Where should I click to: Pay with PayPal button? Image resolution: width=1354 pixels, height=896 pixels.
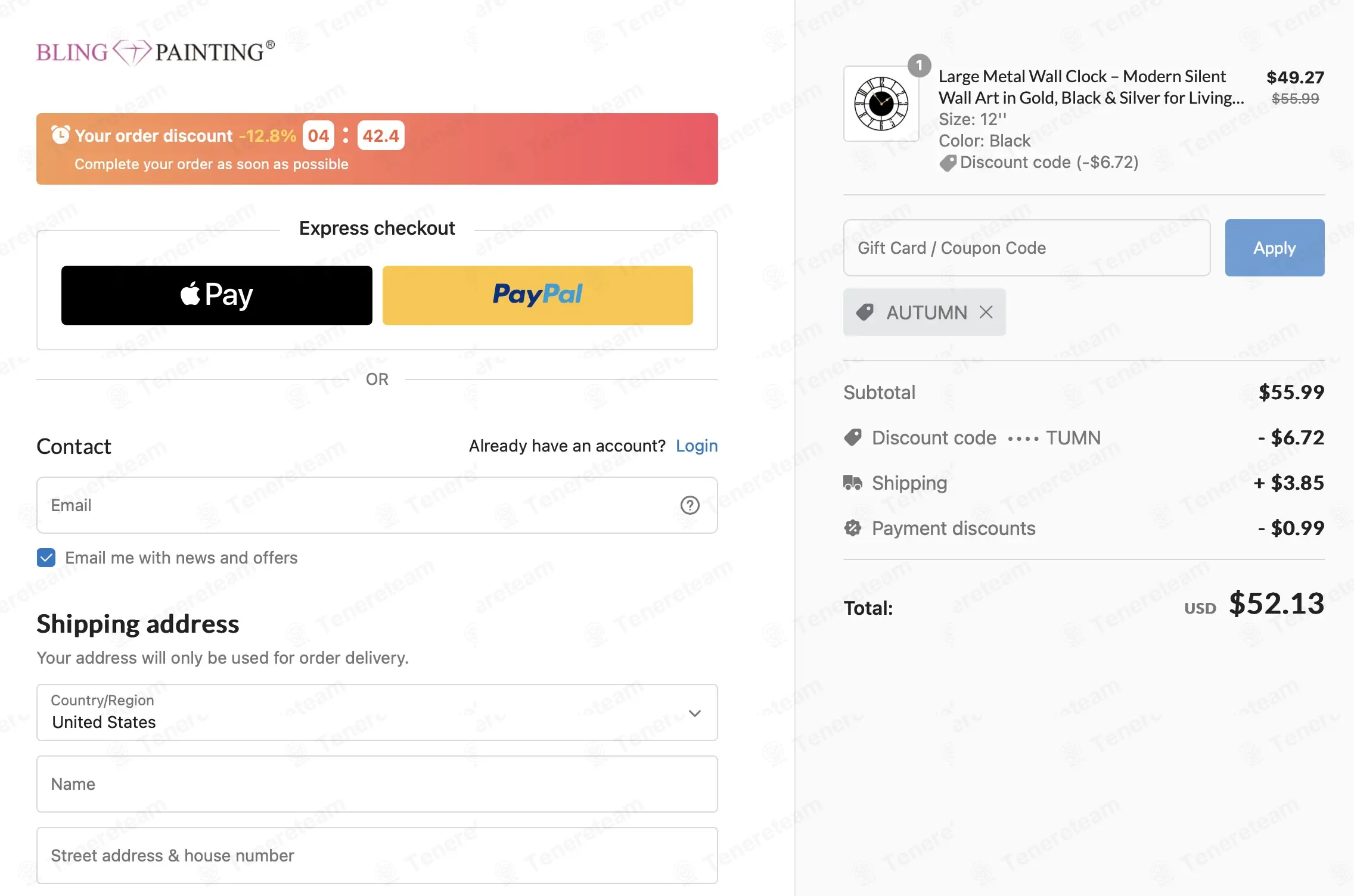click(x=538, y=295)
